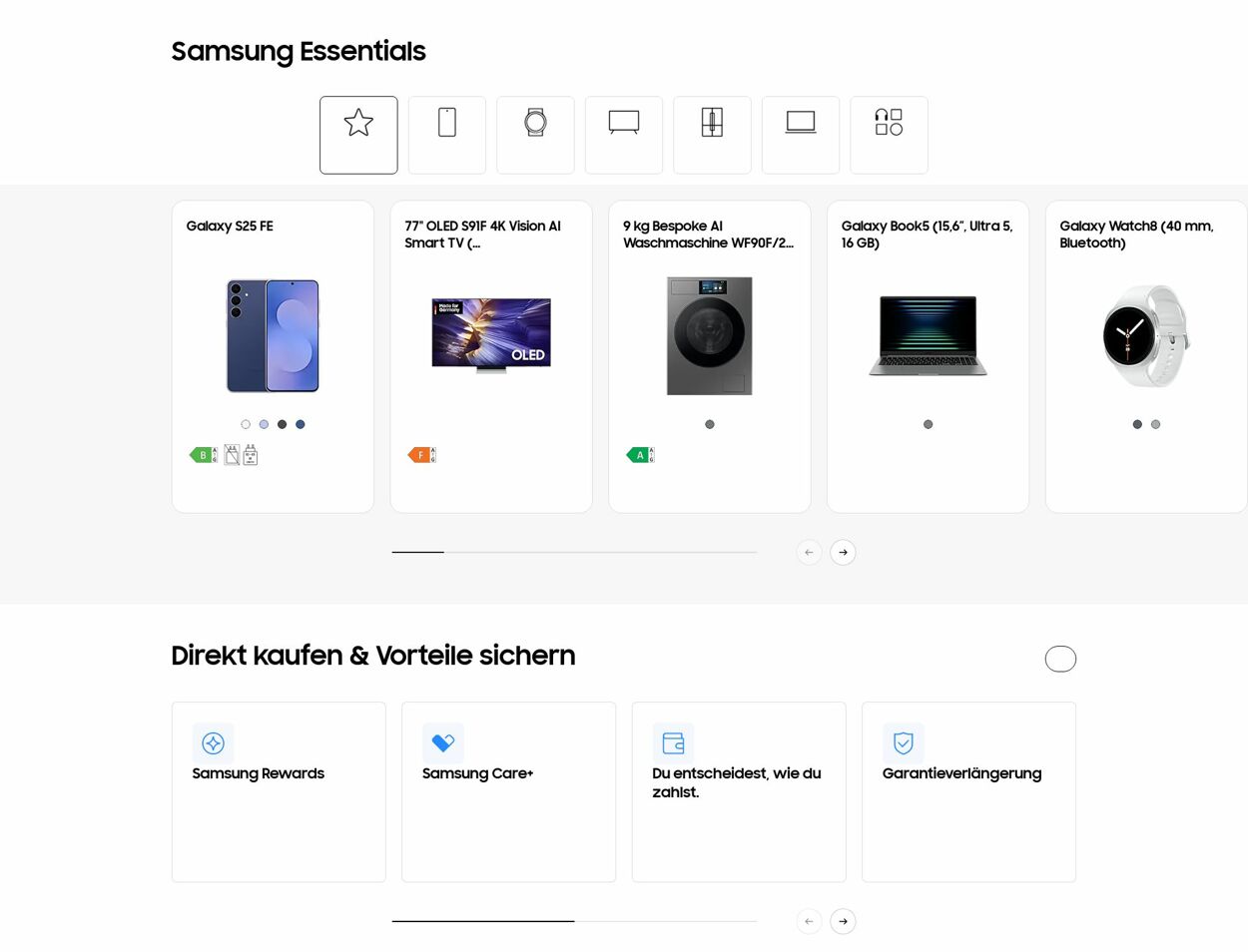This screenshot has height=952, width=1248.
Task: Open energy label F for OLED TV
Action: (421, 455)
